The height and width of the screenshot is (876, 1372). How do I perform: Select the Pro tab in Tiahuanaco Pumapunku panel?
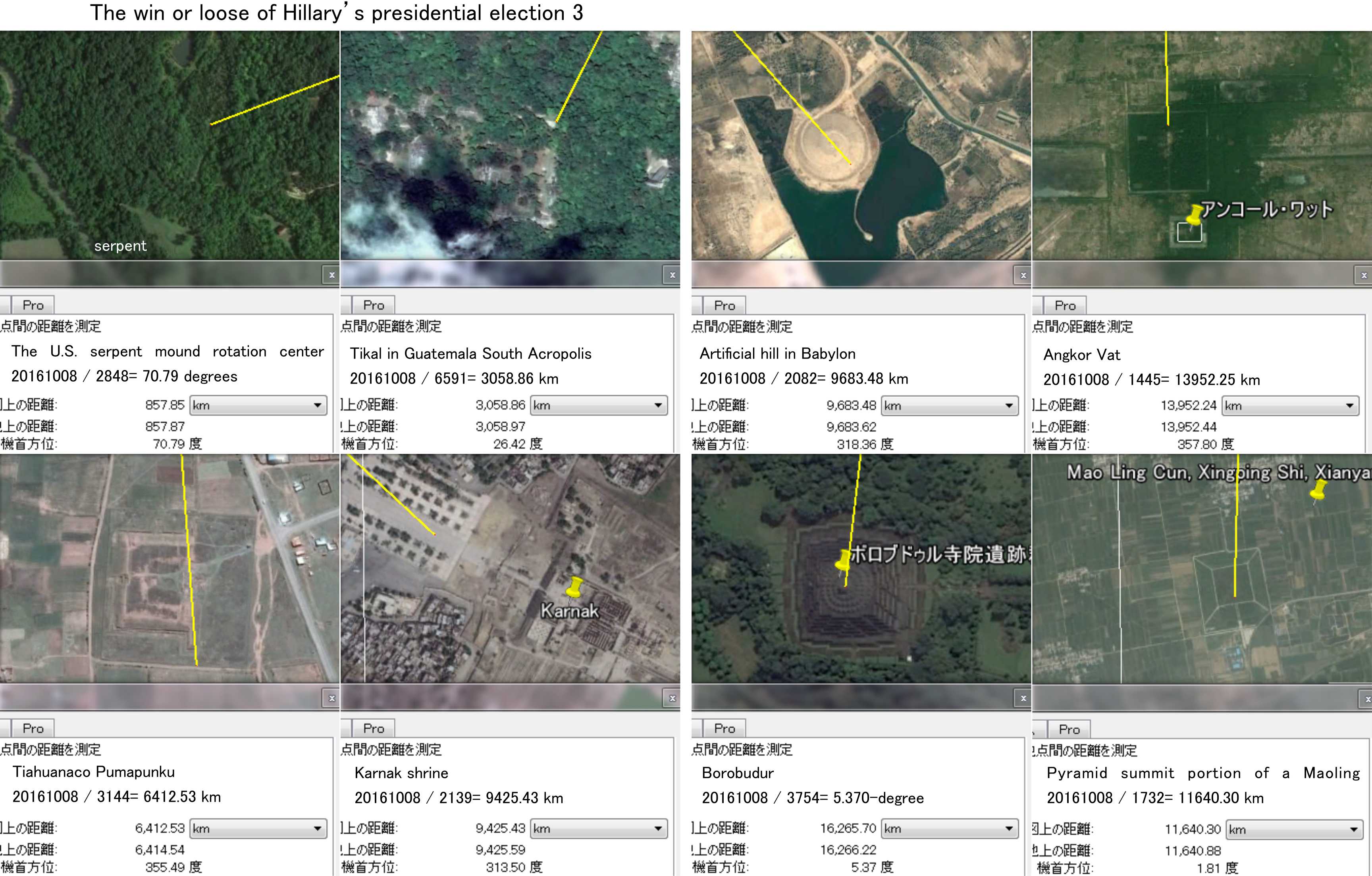33,728
